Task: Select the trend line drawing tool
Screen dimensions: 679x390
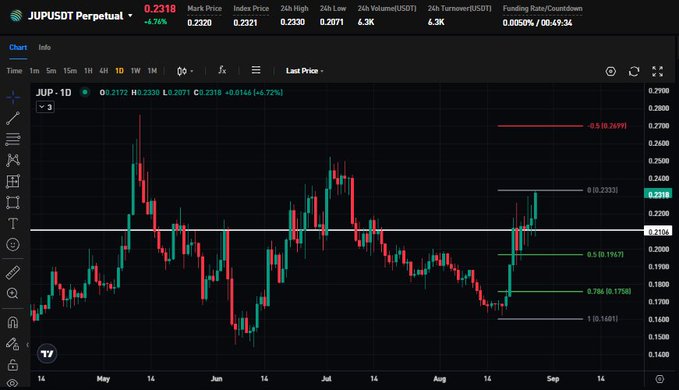Action: click(x=13, y=118)
